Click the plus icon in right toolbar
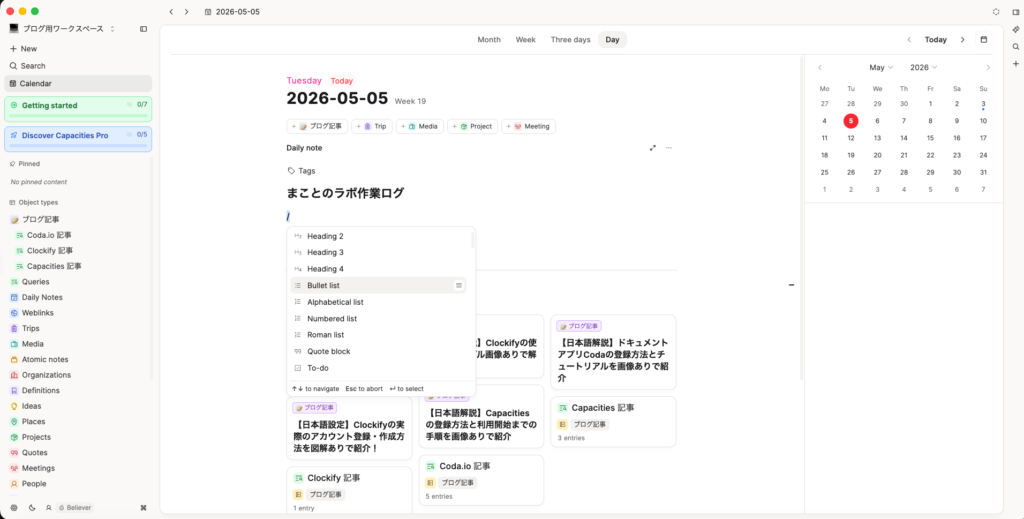 click(1016, 63)
